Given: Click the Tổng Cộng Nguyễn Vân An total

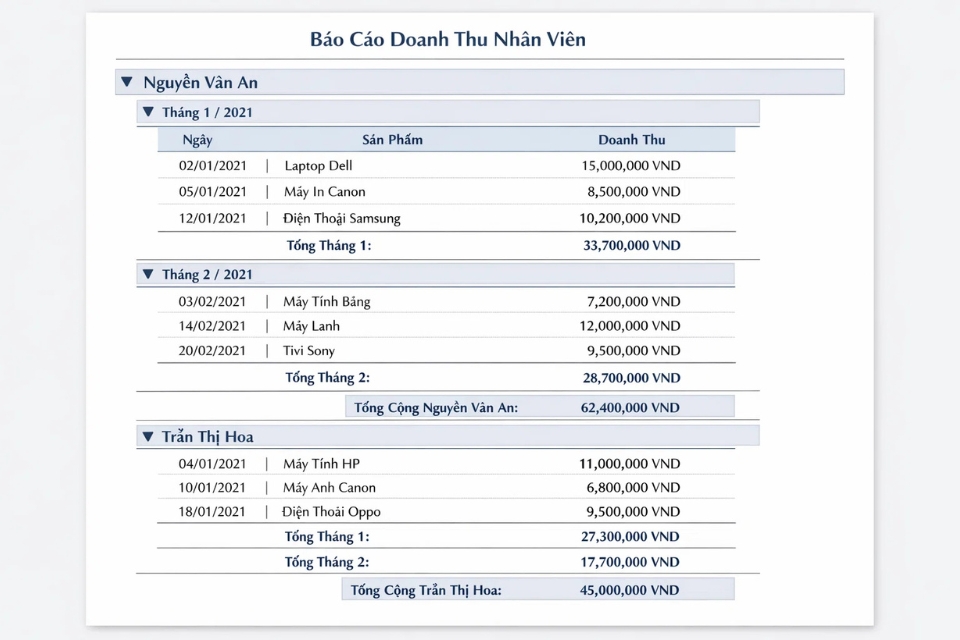Looking at the screenshot, I should pos(538,407).
